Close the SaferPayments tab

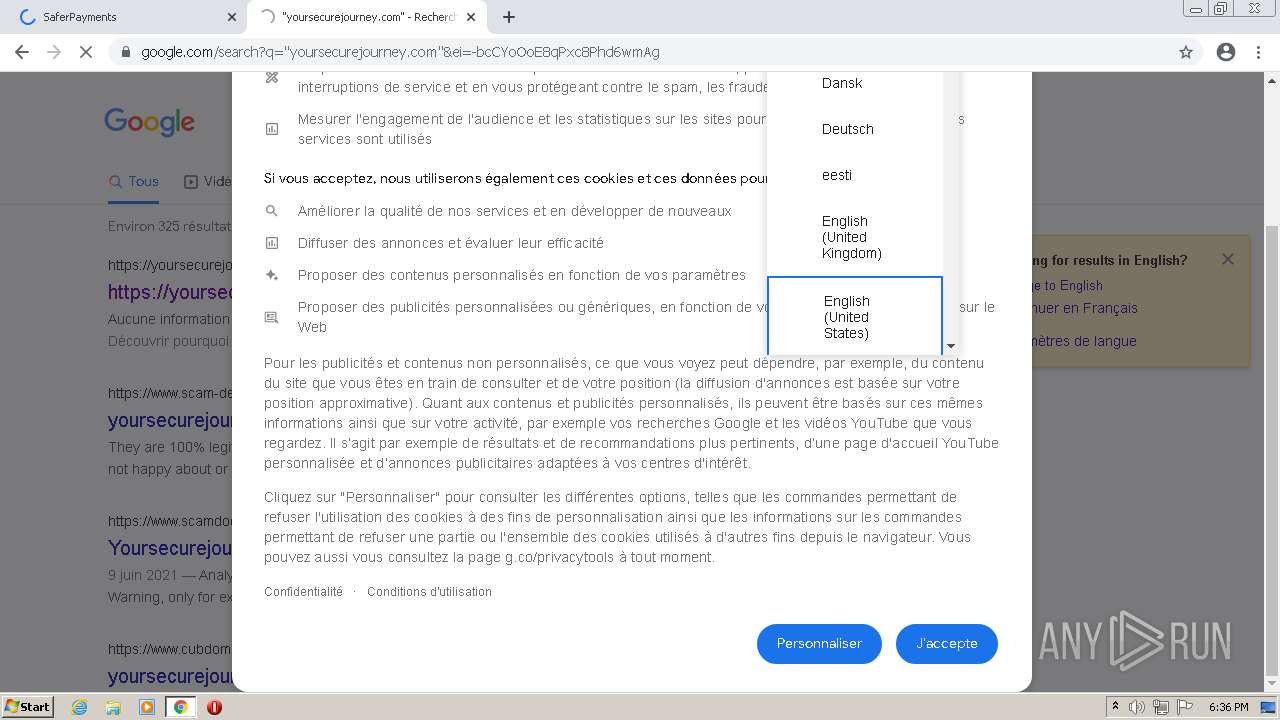coord(231,17)
